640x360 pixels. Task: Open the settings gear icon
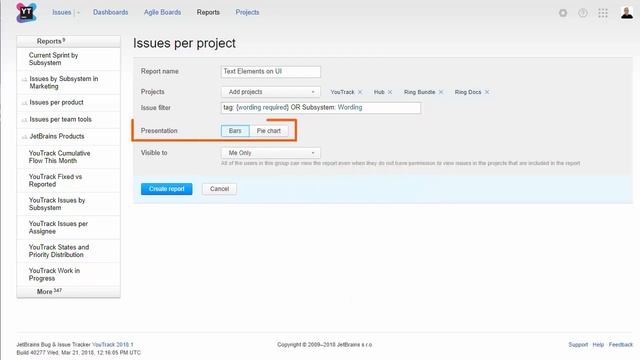(563, 13)
